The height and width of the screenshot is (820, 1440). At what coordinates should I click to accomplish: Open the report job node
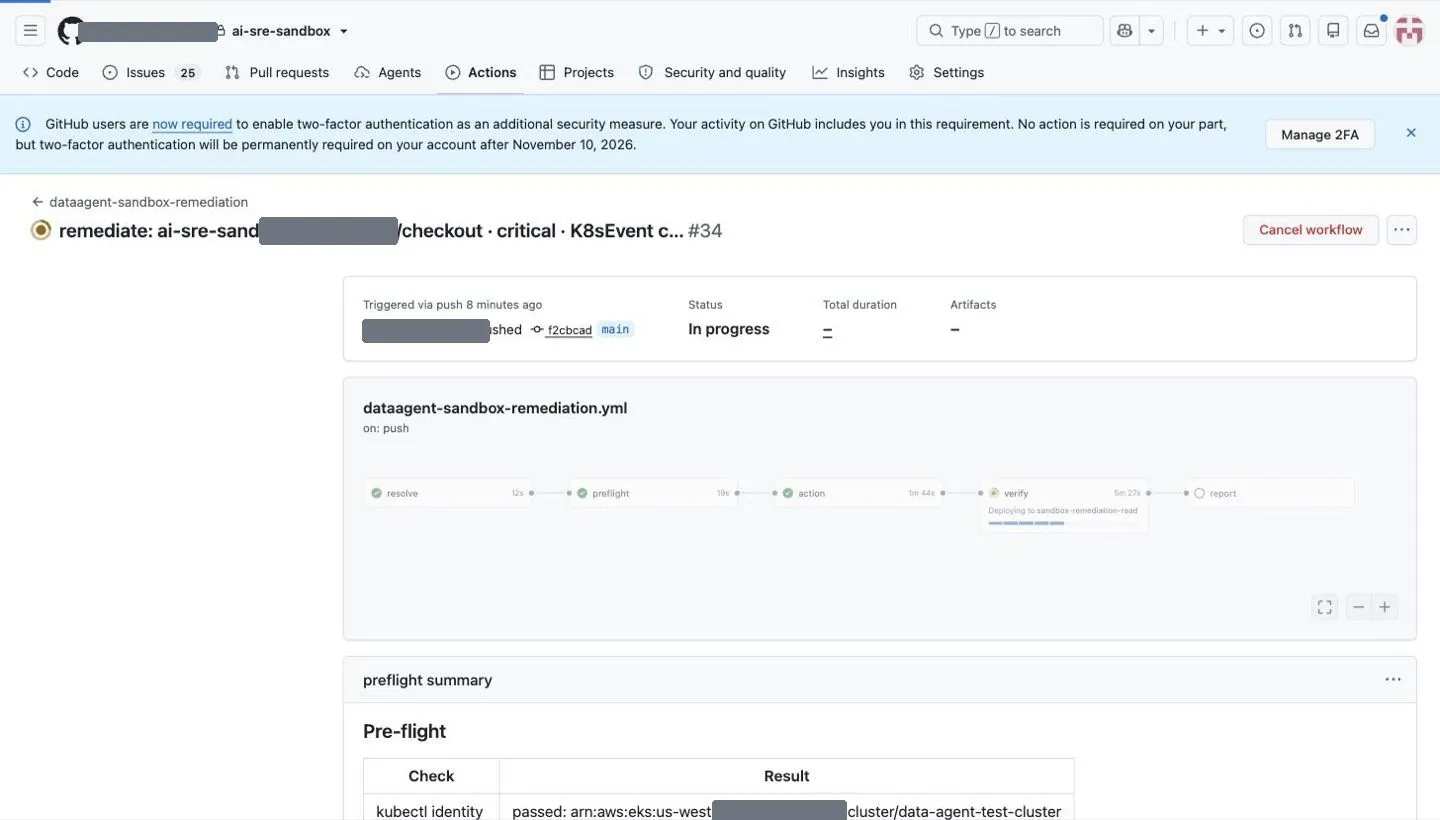(1271, 493)
